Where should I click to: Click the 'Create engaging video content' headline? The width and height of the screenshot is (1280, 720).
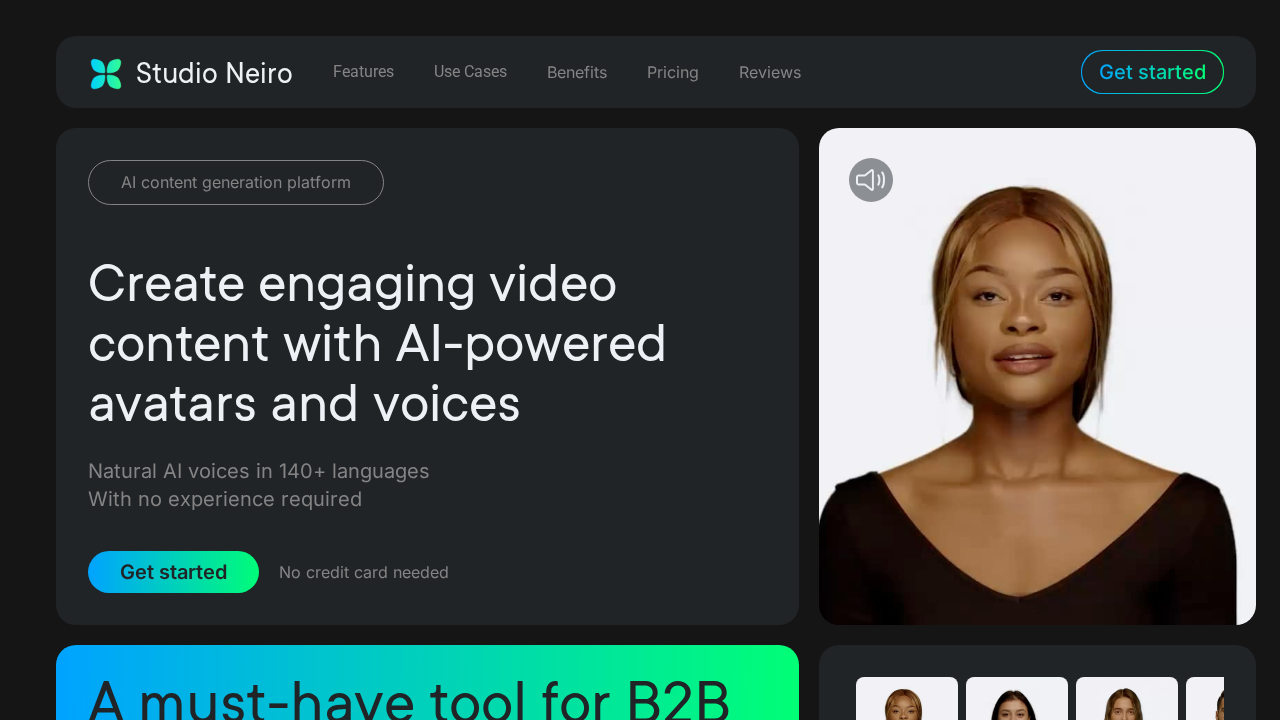coord(377,343)
